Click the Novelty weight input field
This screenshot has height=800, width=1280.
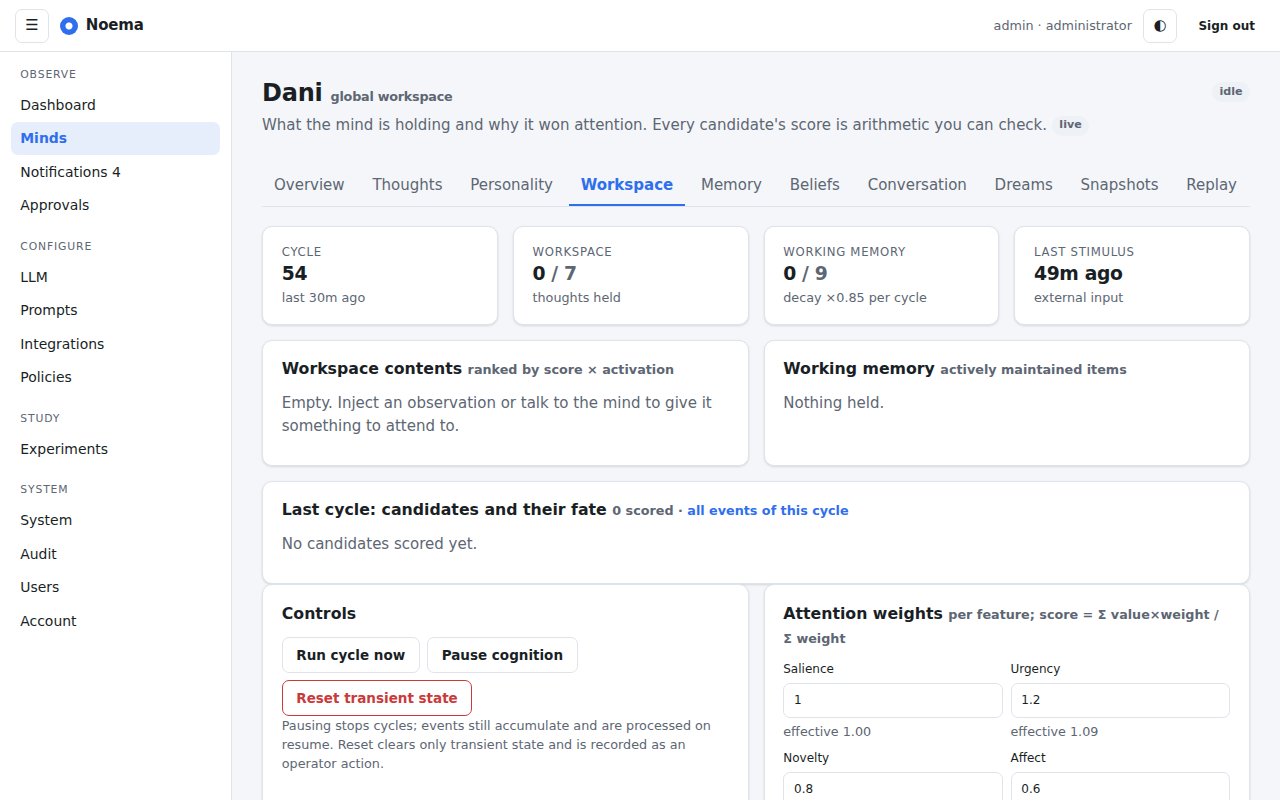(892, 788)
